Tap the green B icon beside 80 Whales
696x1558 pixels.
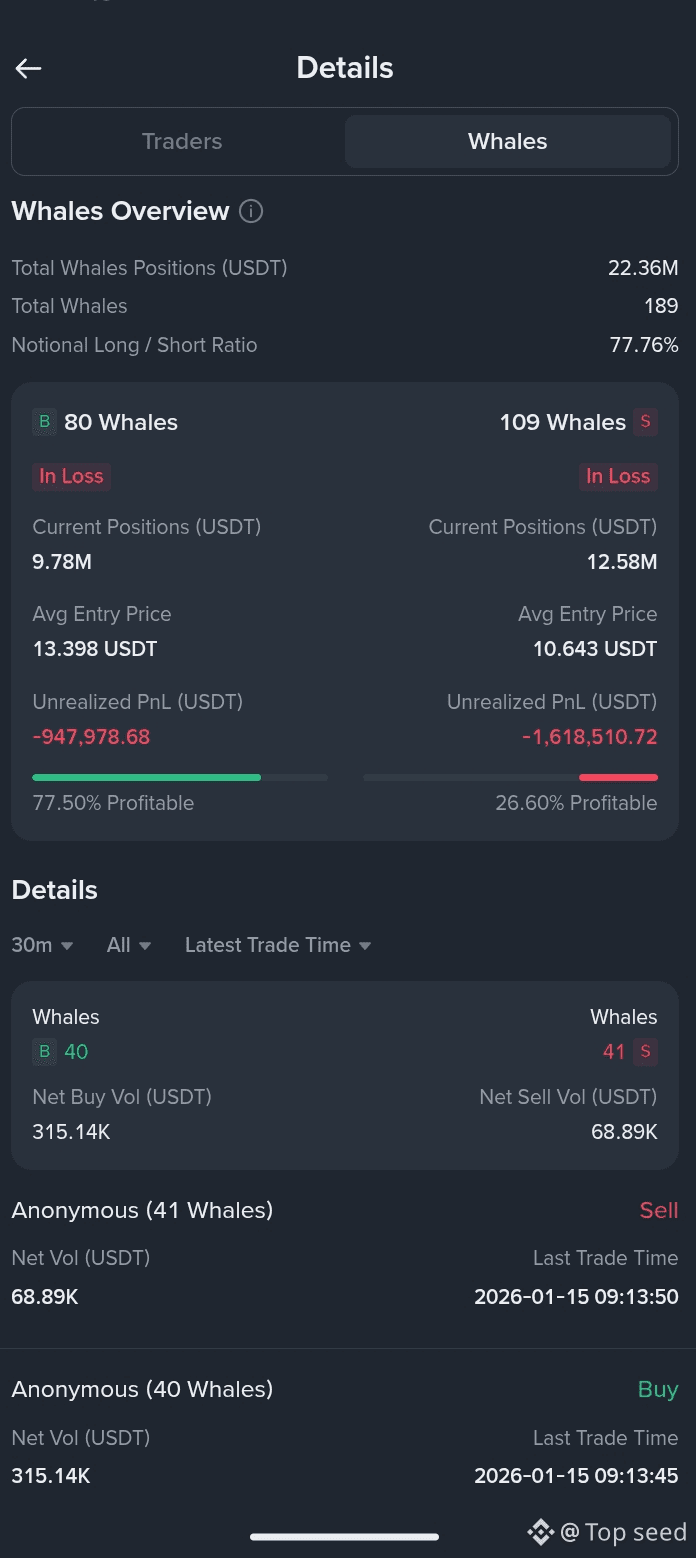(44, 422)
